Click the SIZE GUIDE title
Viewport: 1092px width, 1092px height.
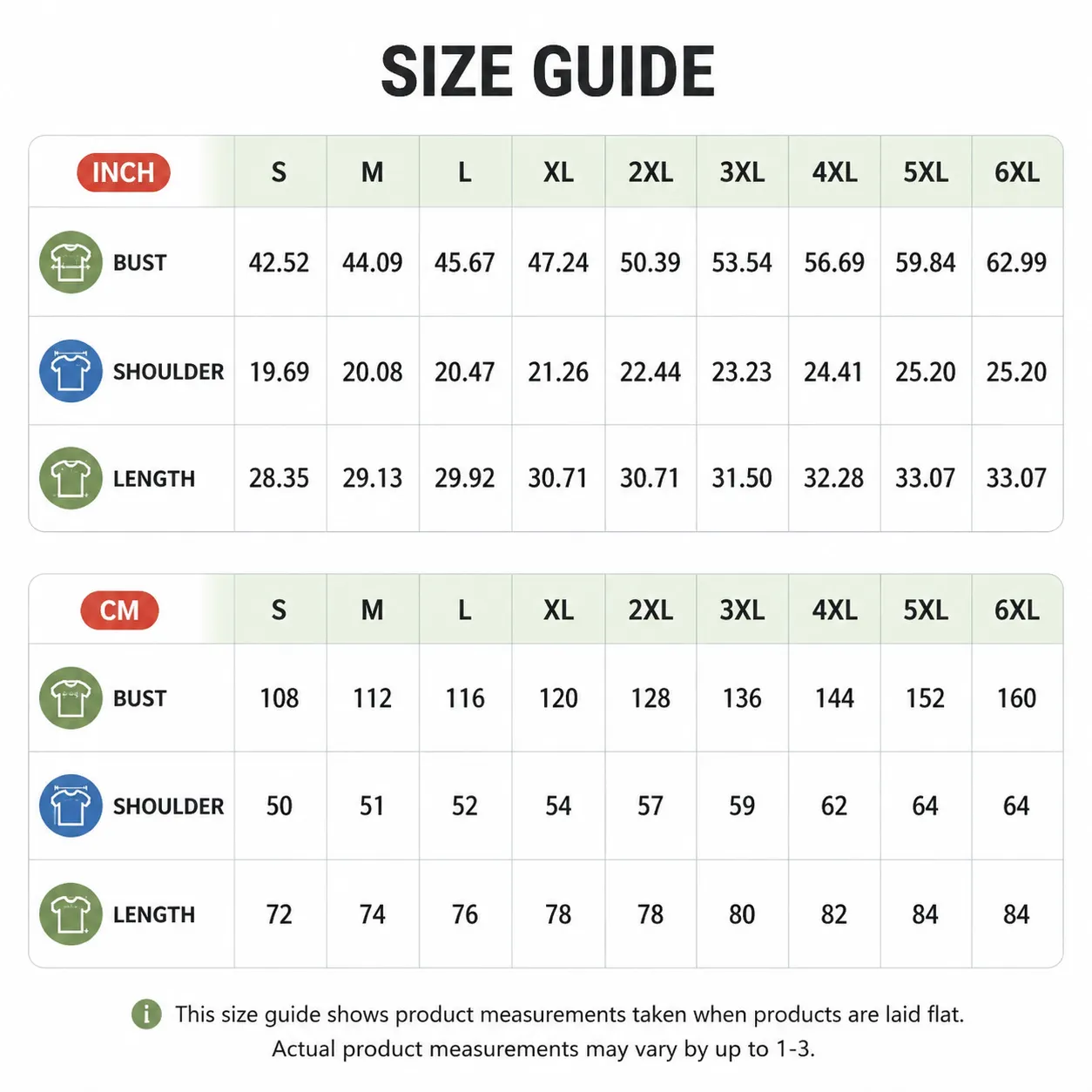548,72
